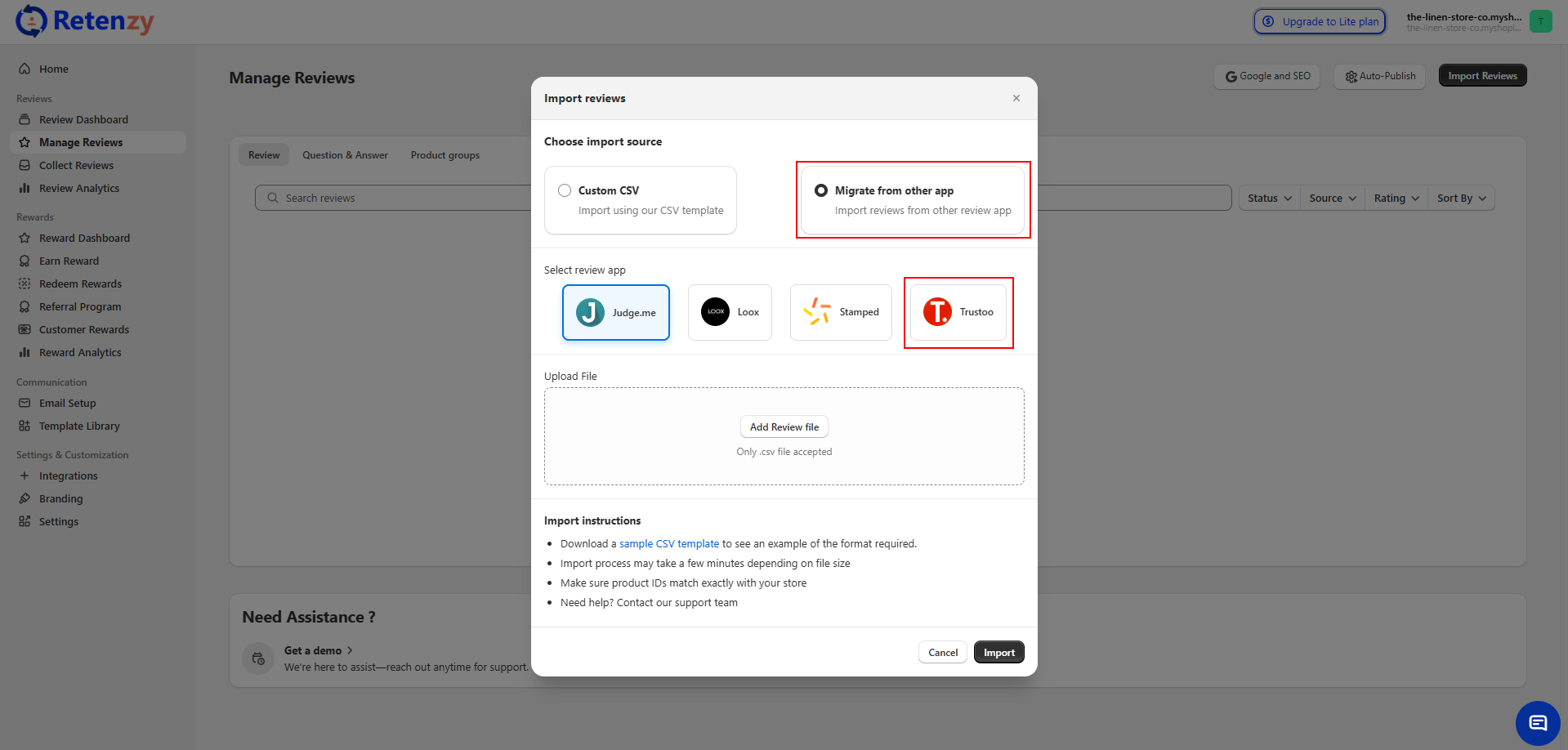The width and height of the screenshot is (1568, 750).
Task: Click the Template Library icon
Action: coord(25,426)
